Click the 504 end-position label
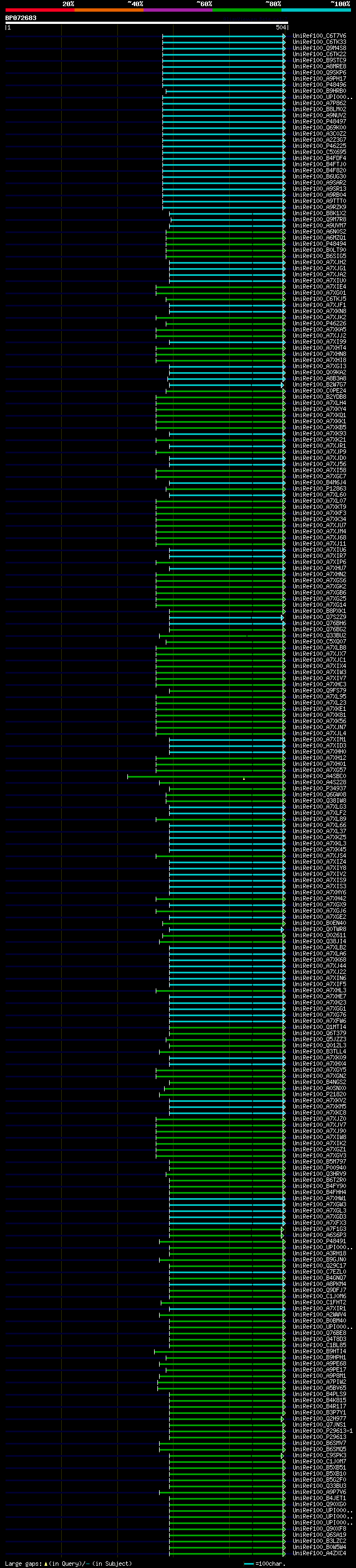This screenshot has height=1568, width=356. tap(280, 27)
